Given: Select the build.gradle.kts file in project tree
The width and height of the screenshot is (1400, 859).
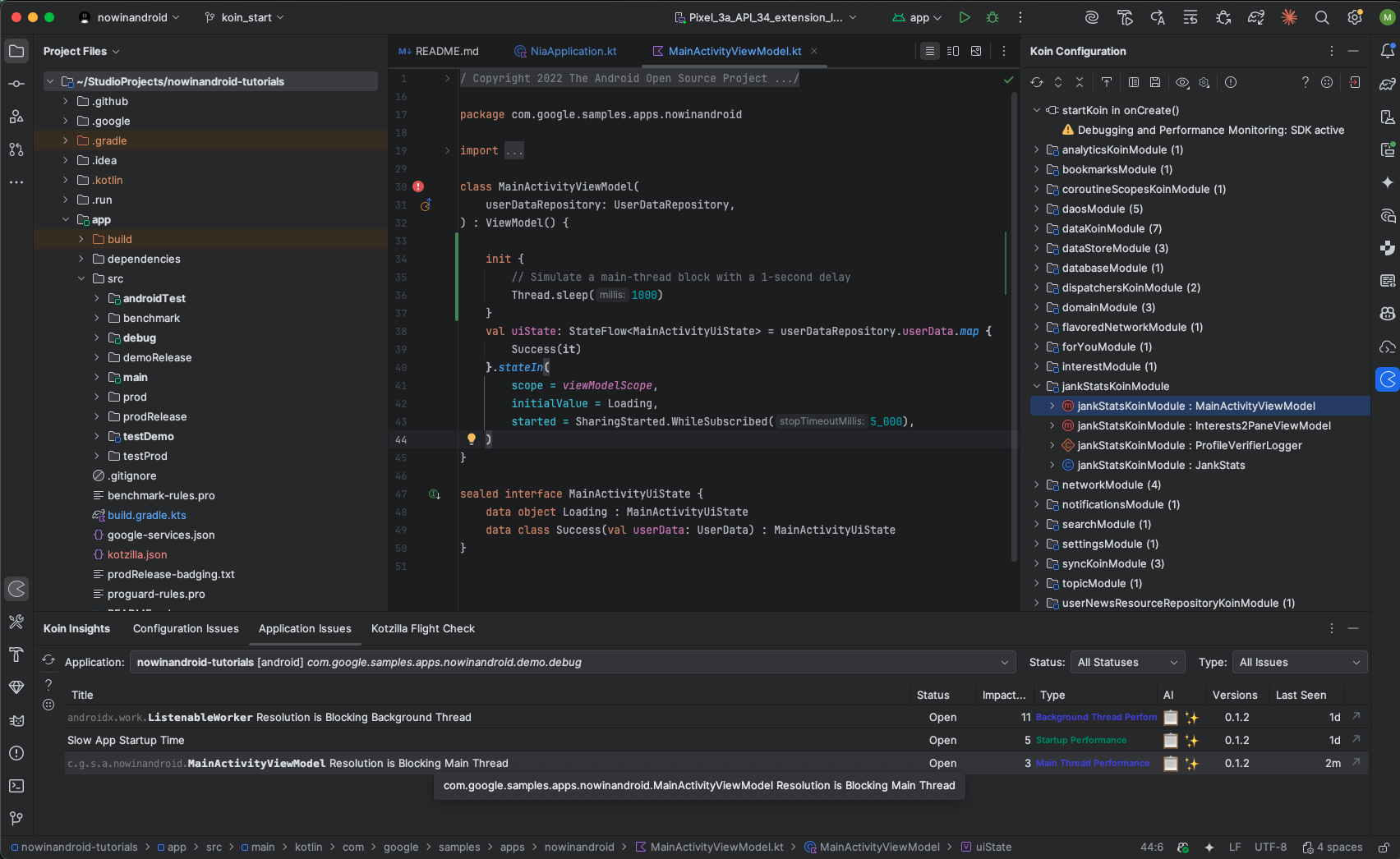Looking at the screenshot, I should (x=146, y=515).
